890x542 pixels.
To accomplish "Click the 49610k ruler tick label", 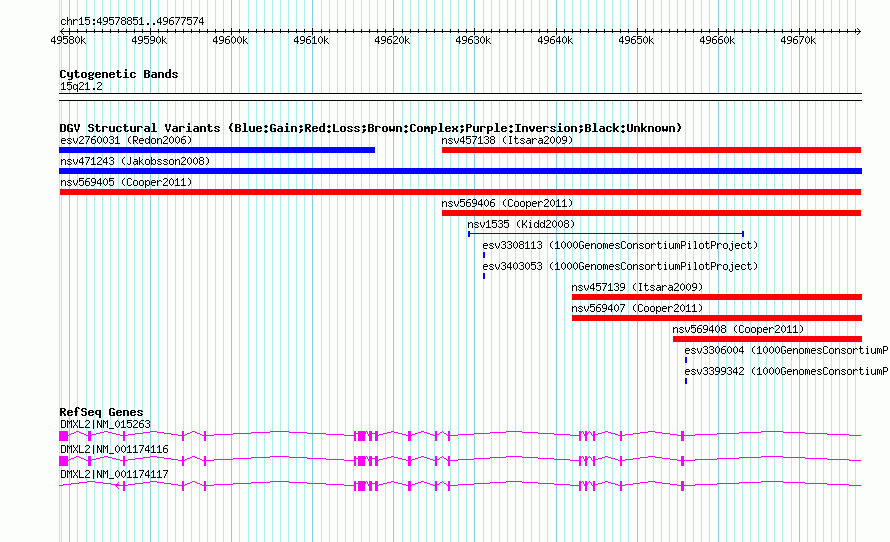I will pyautogui.click(x=311, y=40).
